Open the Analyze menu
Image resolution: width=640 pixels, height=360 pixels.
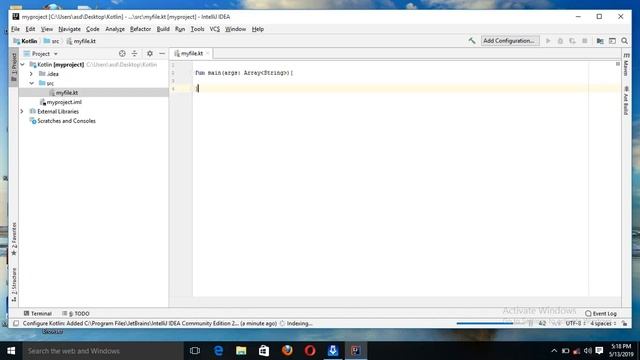click(115, 29)
